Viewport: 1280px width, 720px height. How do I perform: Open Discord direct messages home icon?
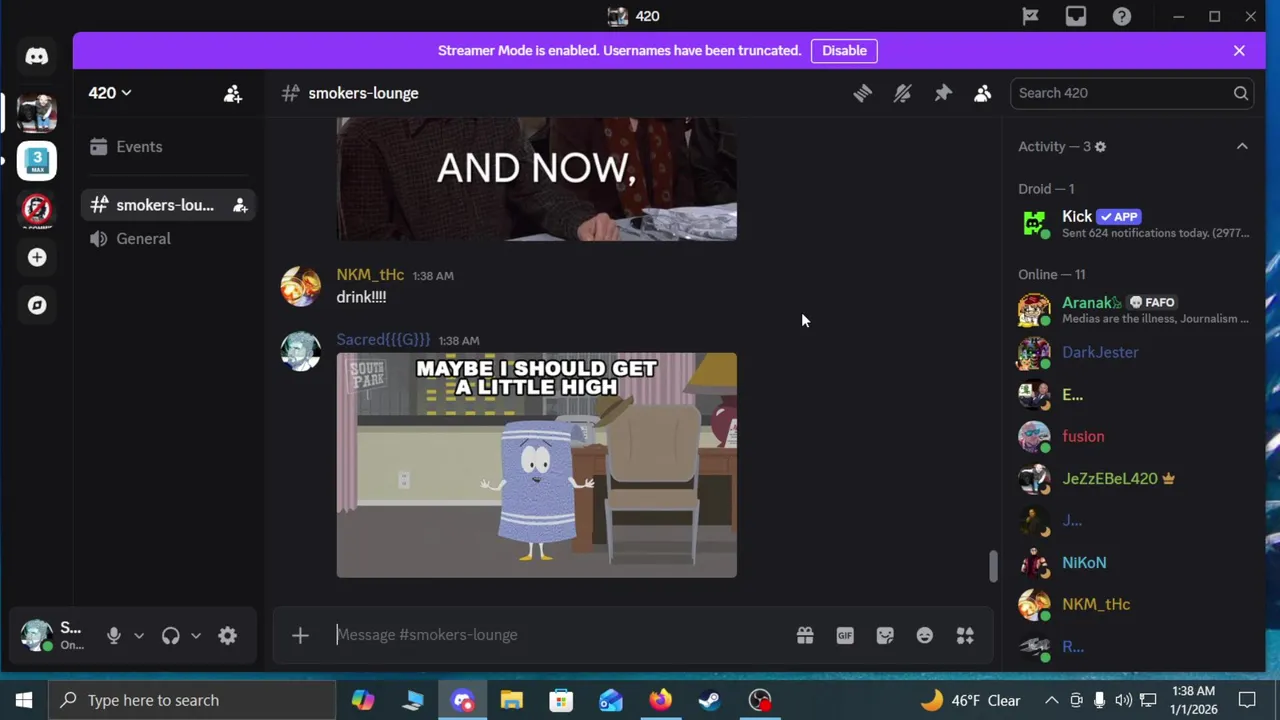point(37,57)
